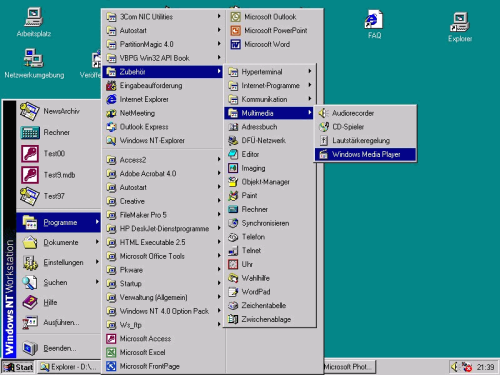The width and height of the screenshot is (500, 375).
Task: Choose Hilfe in the Start menu
Action: [58, 302]
